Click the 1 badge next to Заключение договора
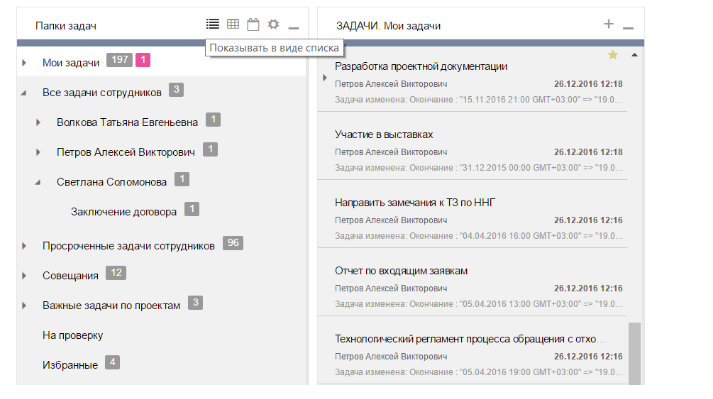The image size is (713, 399). pyautogui.click(x=192, y=209)
